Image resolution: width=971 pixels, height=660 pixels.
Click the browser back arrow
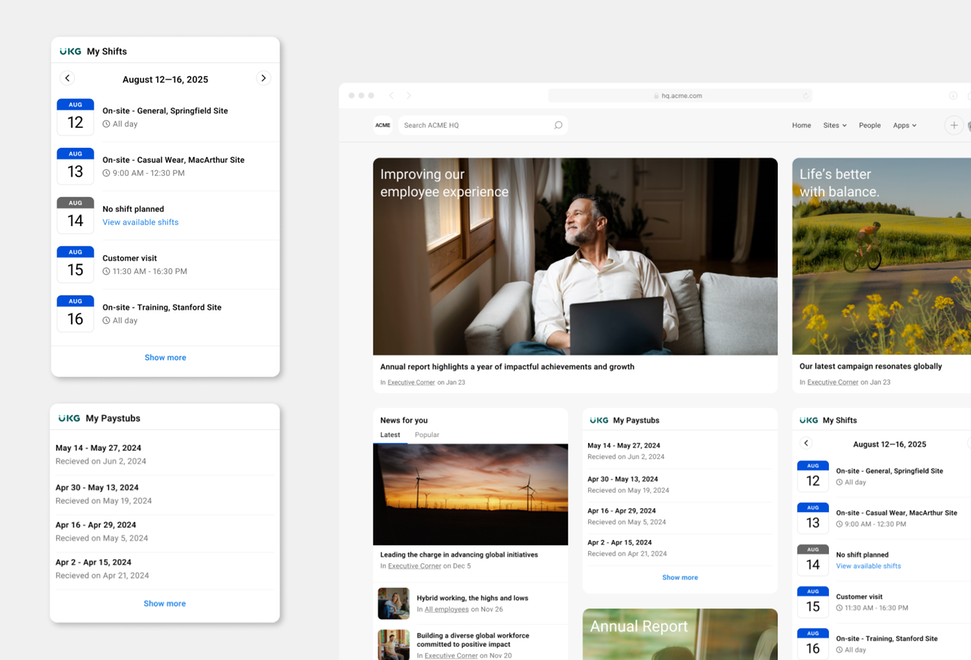coord(391,95)
